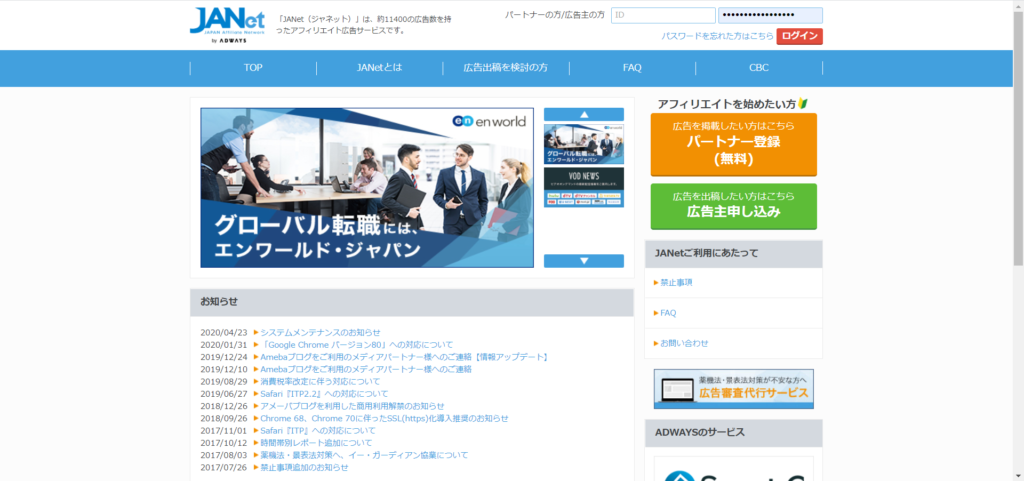Open Google Chrome バージョン80 news link
Image resolution: width=1024 pixels, height=481 pixels.
point(357,345)
